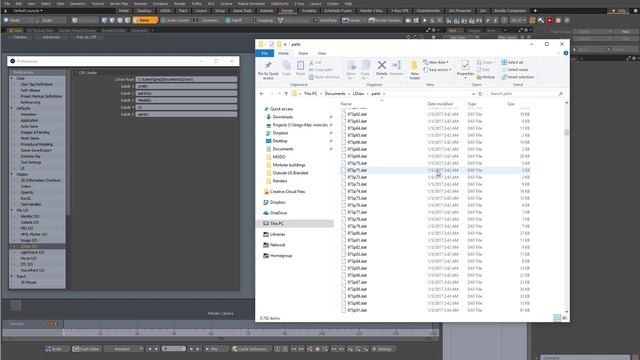This screenshot has height=360, width=640.
Task: Click Select none in Explorer ribbon
Action: 515,70
